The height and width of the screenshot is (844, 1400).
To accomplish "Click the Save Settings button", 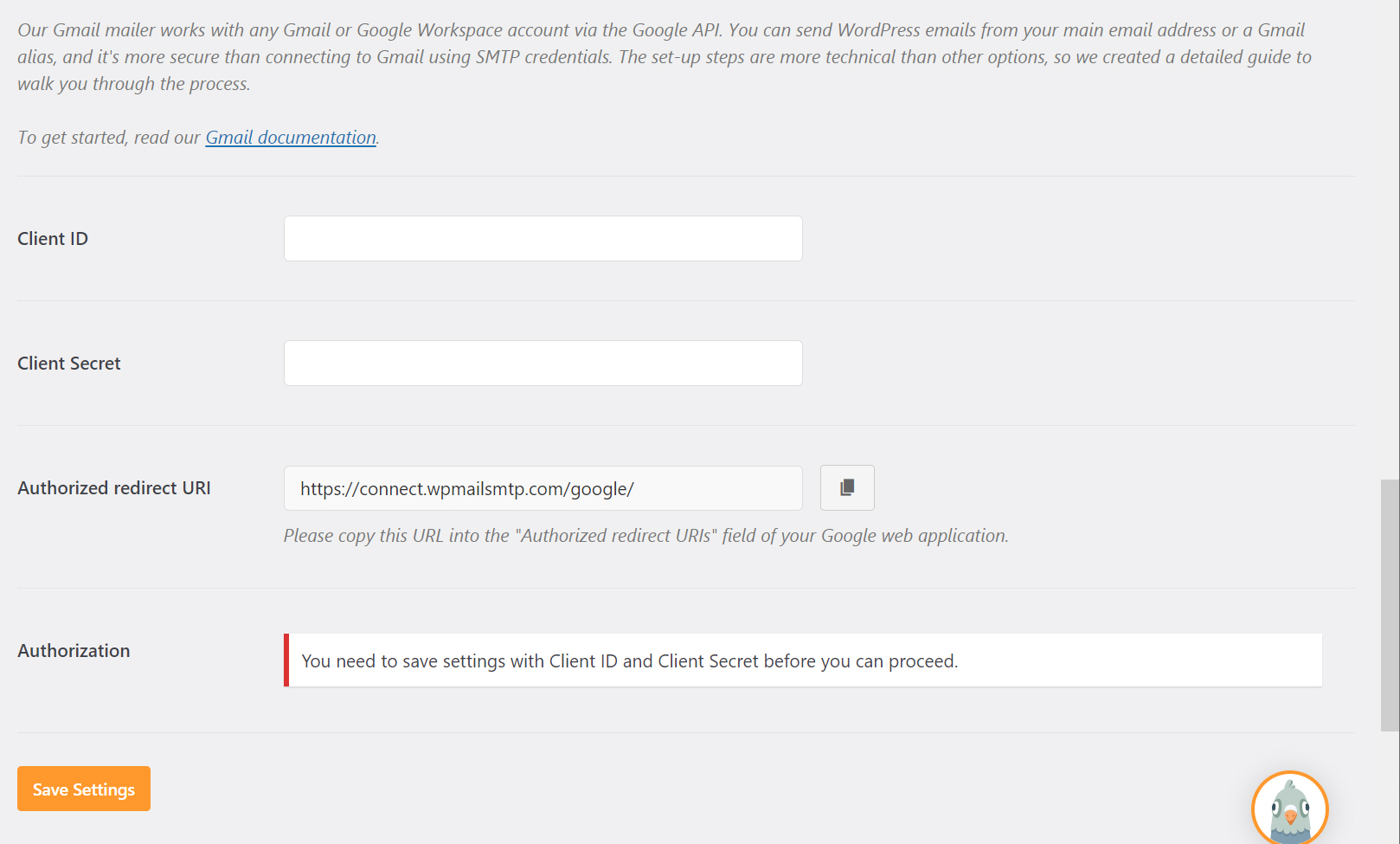I will 83,789.
